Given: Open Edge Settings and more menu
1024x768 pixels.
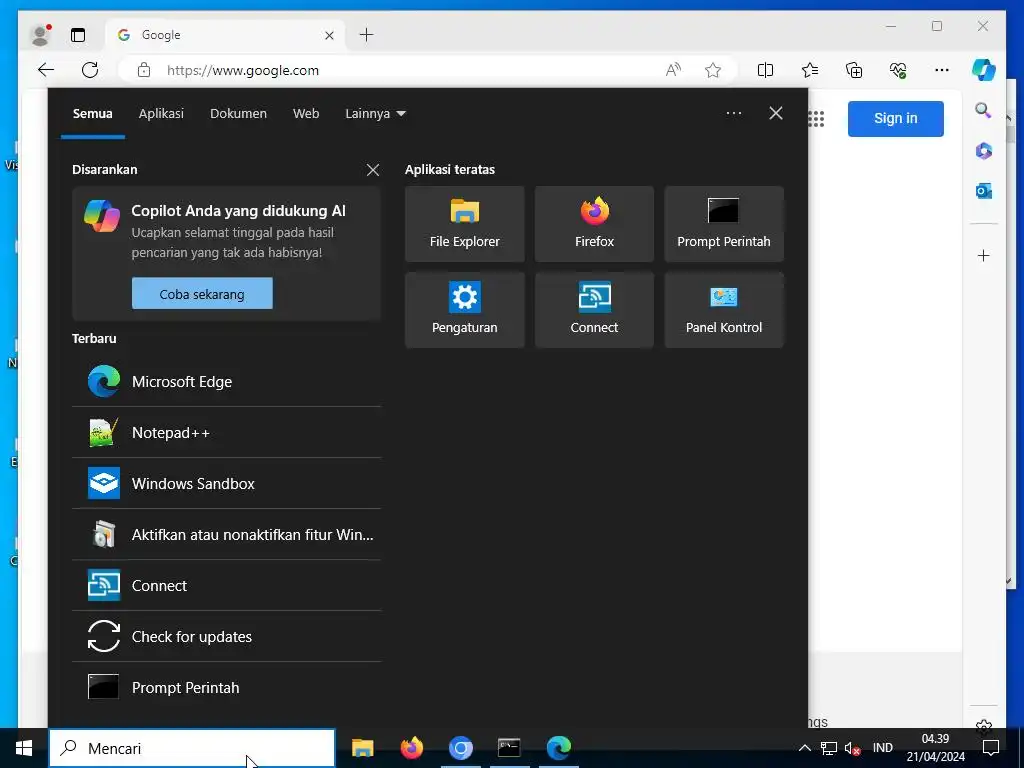Looking at the screenshot, I should point(941,70).
